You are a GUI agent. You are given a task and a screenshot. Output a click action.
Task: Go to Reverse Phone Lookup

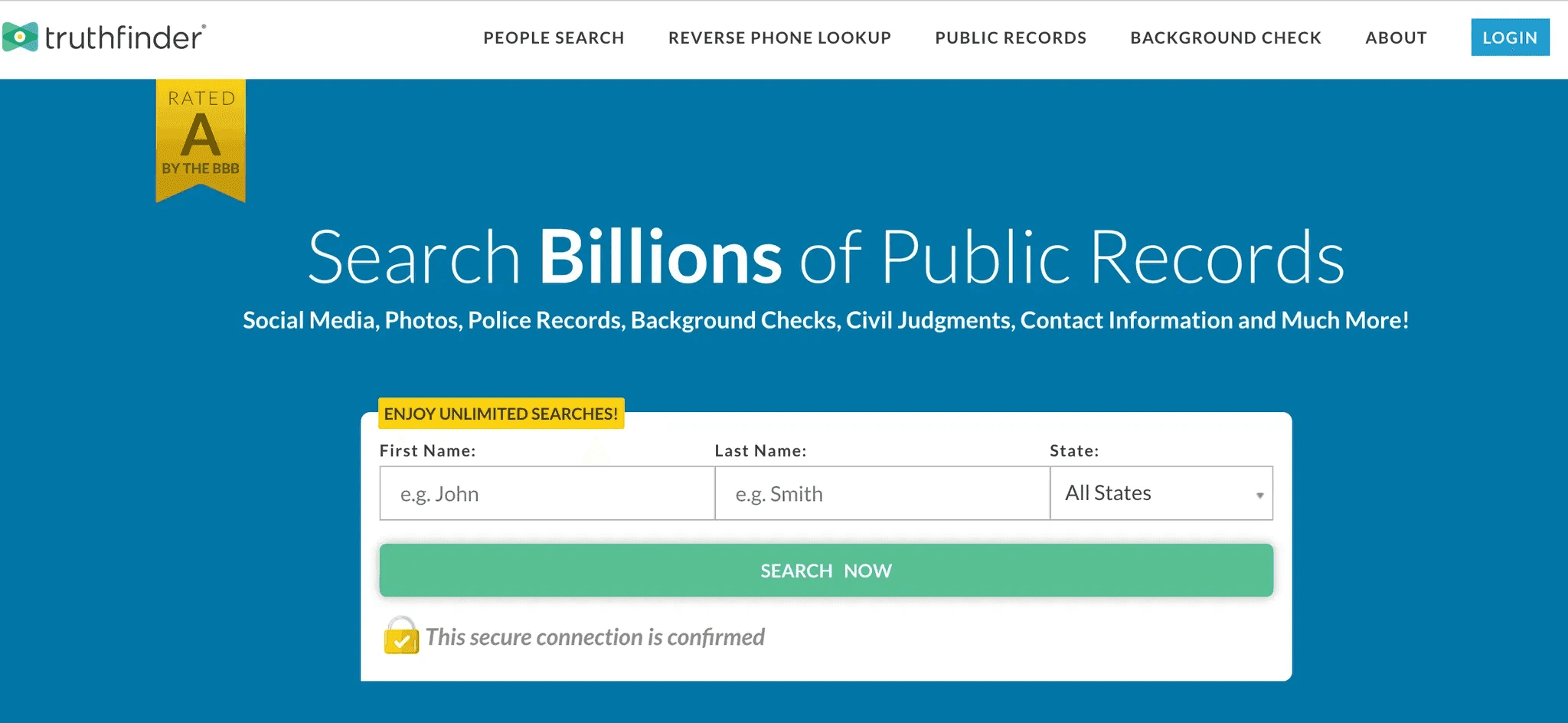(779, 38)
